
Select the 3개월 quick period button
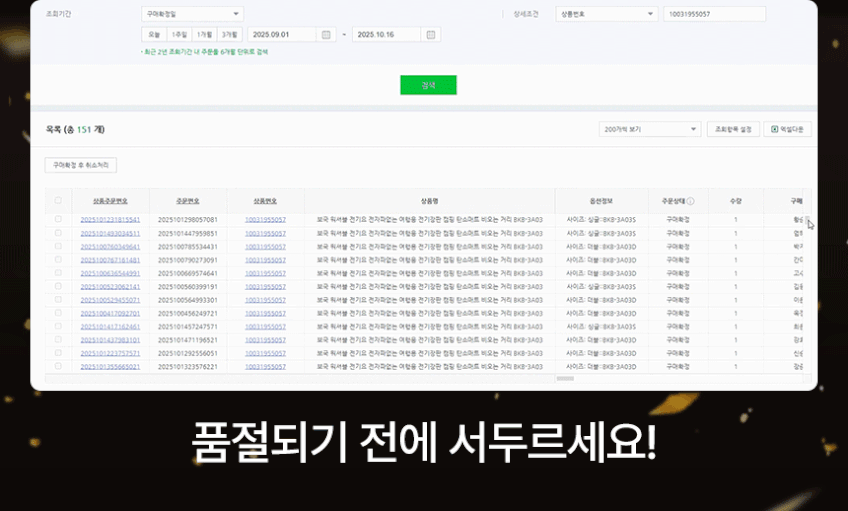tap(229, 35)
